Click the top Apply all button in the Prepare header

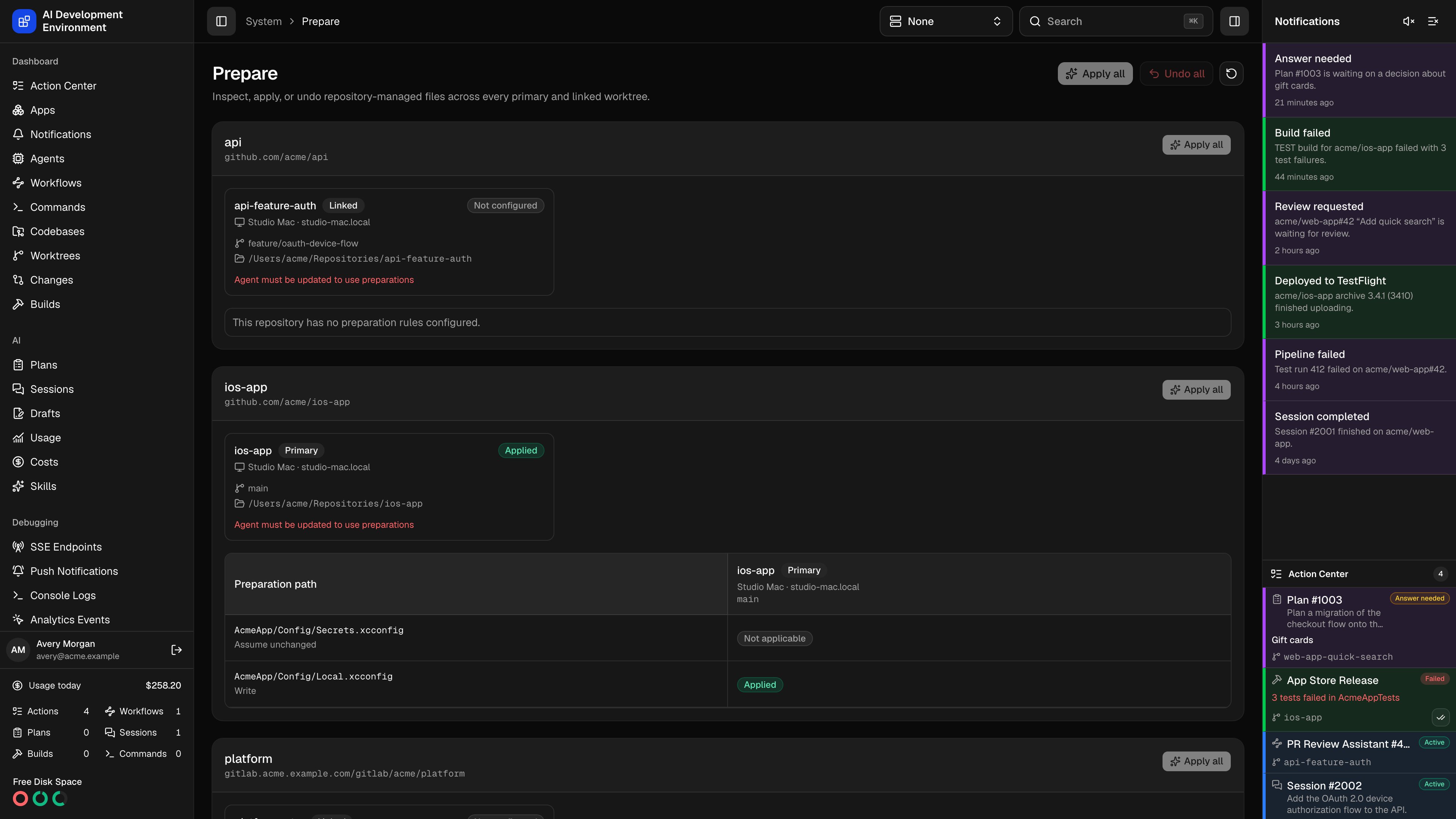point(1095,74)
